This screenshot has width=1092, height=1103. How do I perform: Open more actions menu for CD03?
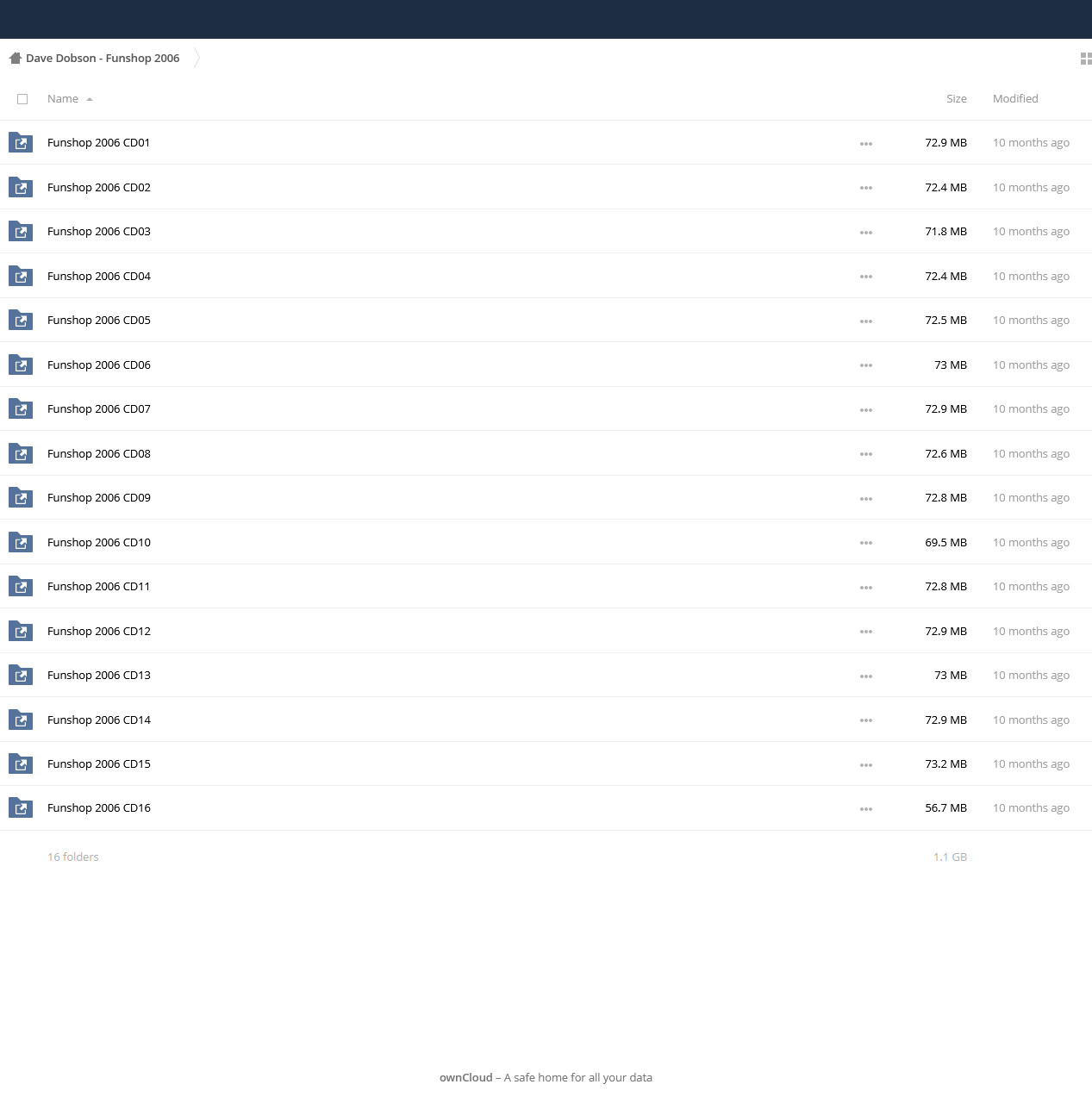(866, 233)
